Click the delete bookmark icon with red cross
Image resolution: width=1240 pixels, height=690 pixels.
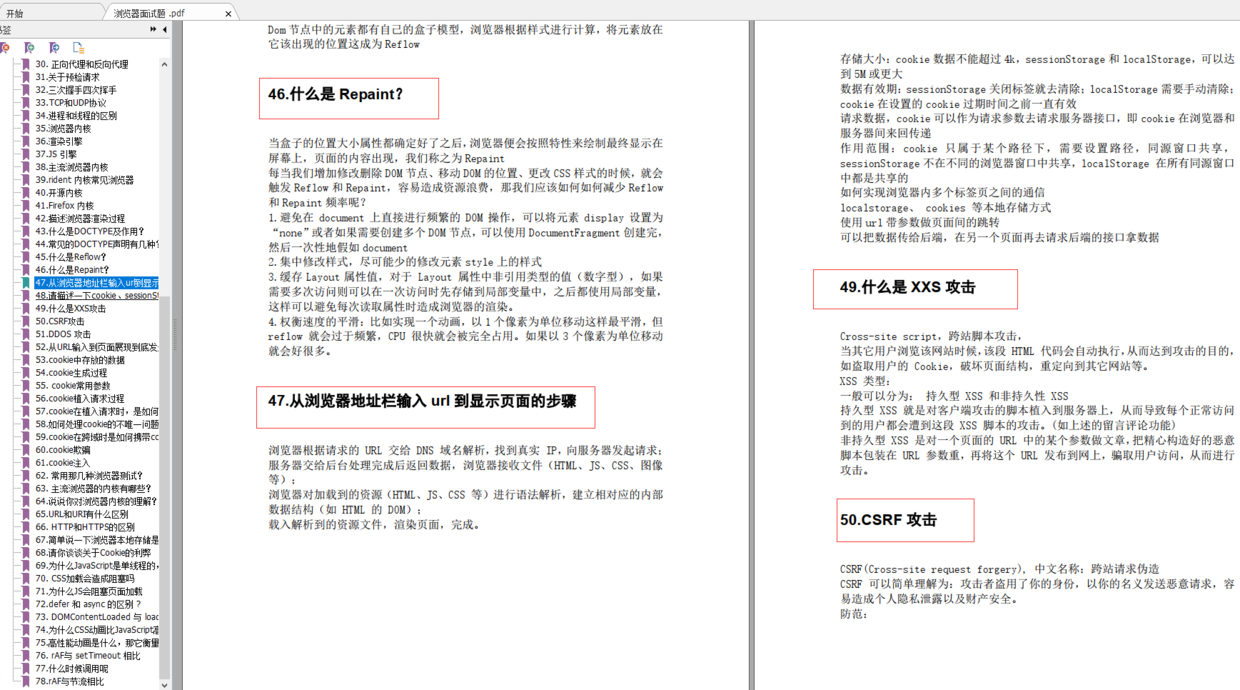(5, 47)
